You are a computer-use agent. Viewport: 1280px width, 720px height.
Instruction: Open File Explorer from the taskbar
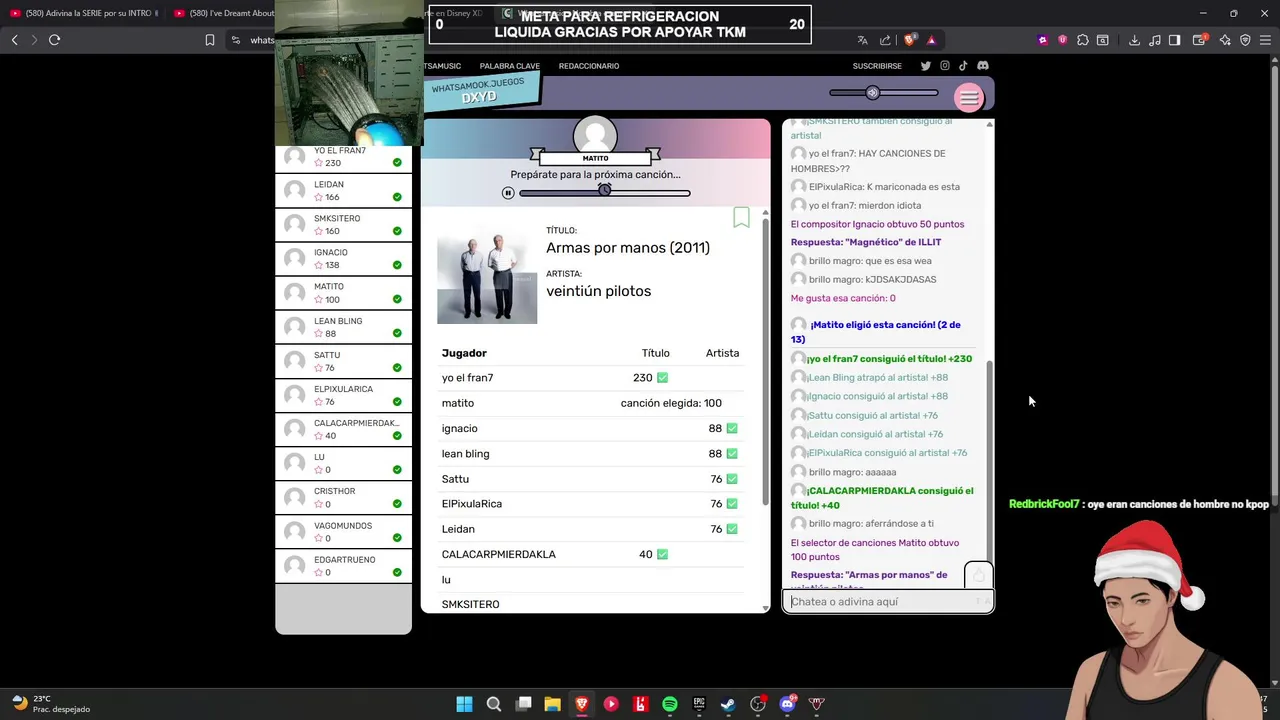click(552, 704)
